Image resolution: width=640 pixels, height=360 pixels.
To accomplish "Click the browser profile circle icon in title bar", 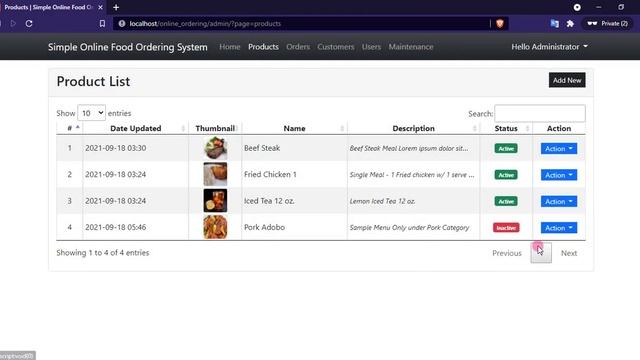I will 577,7.
